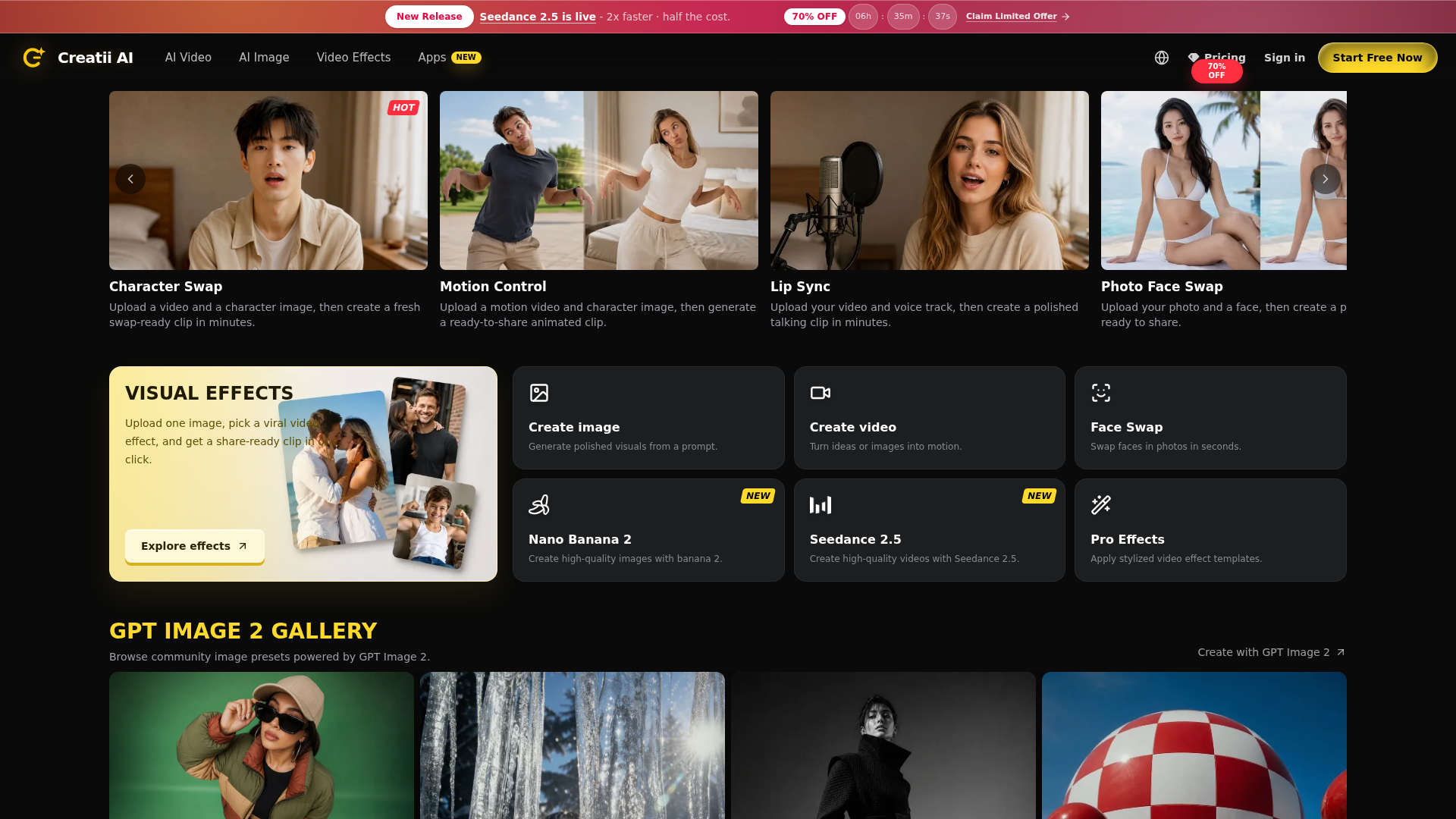Open the Photo Face Swap thumbnail
Image resolution: width=1456 pixels, height=819 pixels.
[x=1224, y=180]
